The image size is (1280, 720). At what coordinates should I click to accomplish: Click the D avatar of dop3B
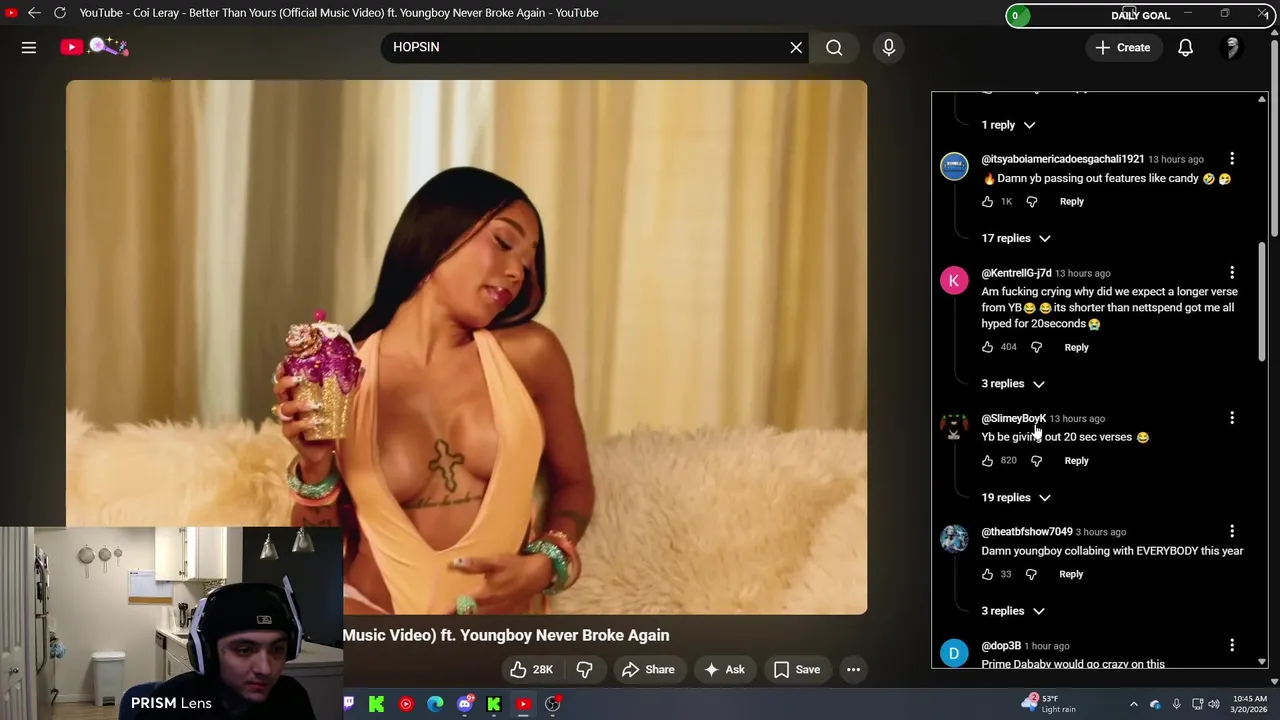click(954, 653)
